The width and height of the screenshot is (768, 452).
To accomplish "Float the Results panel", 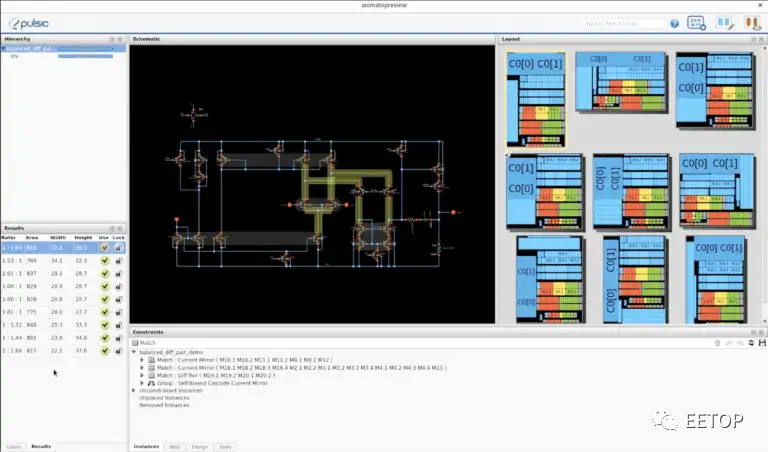I will [x=112, y=228].
